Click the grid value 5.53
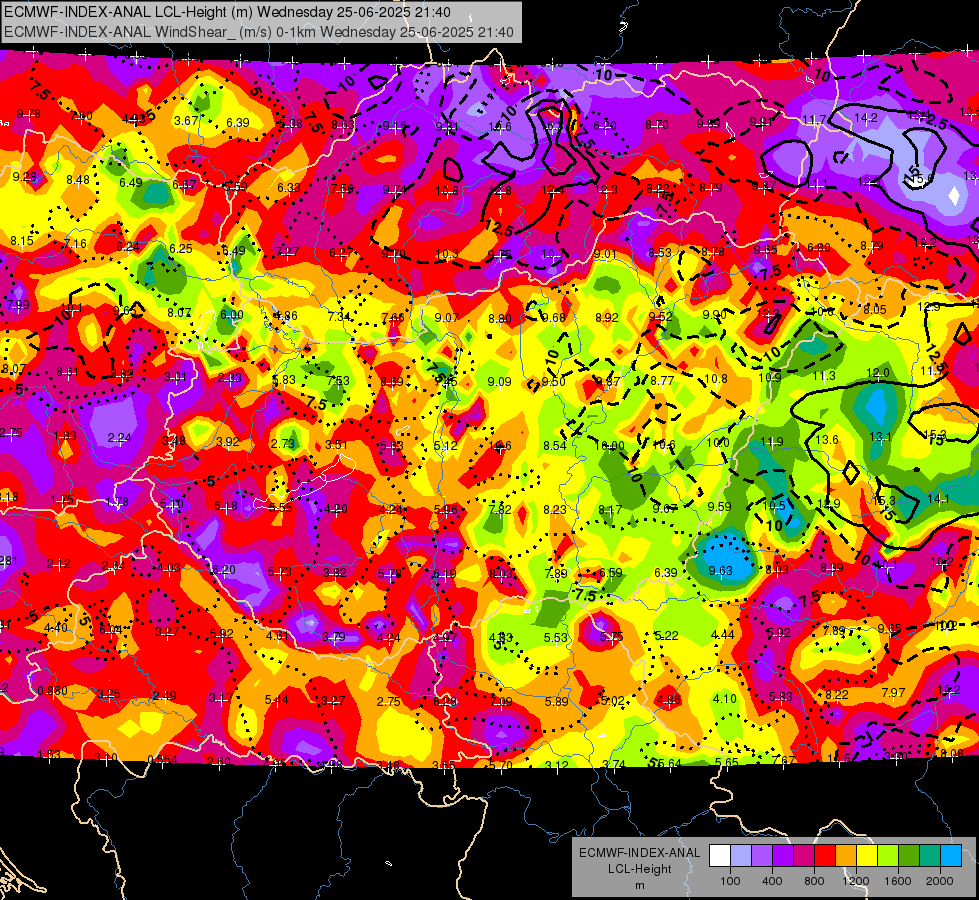This screenshot has width=979, height=900. point(556,637)
